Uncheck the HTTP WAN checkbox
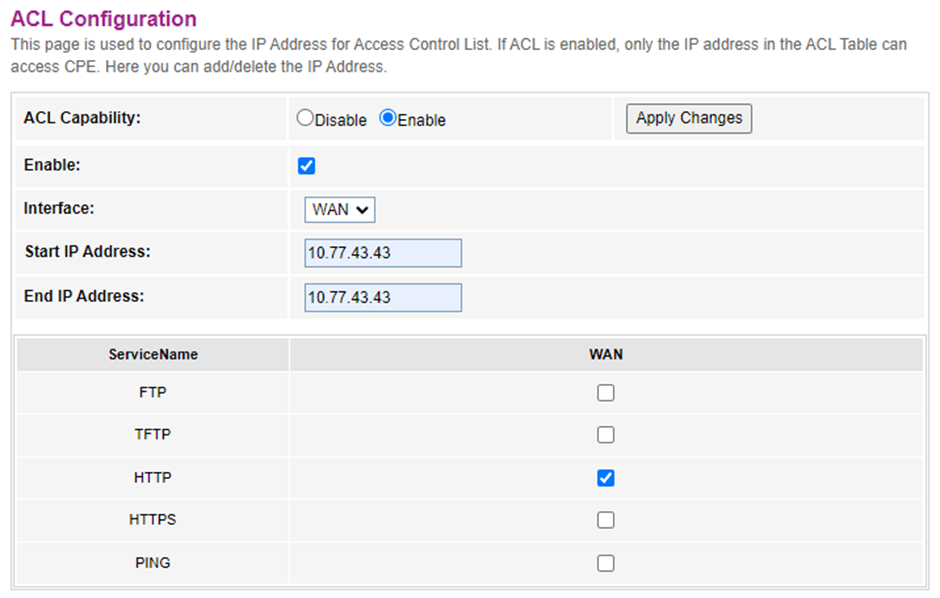This screenshot has width=940, height=598. pos(605,478)
